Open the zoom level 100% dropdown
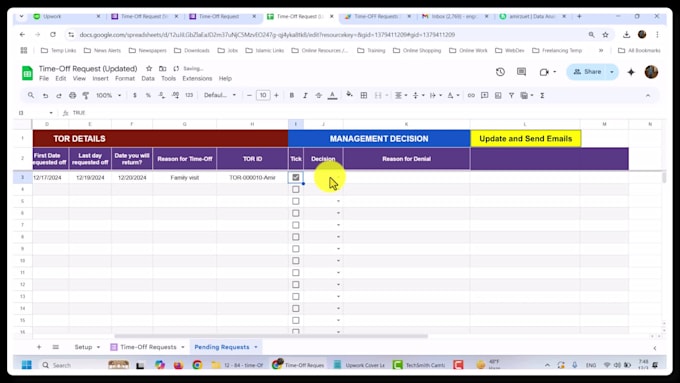The image size is (680, 383). [108, 95]
